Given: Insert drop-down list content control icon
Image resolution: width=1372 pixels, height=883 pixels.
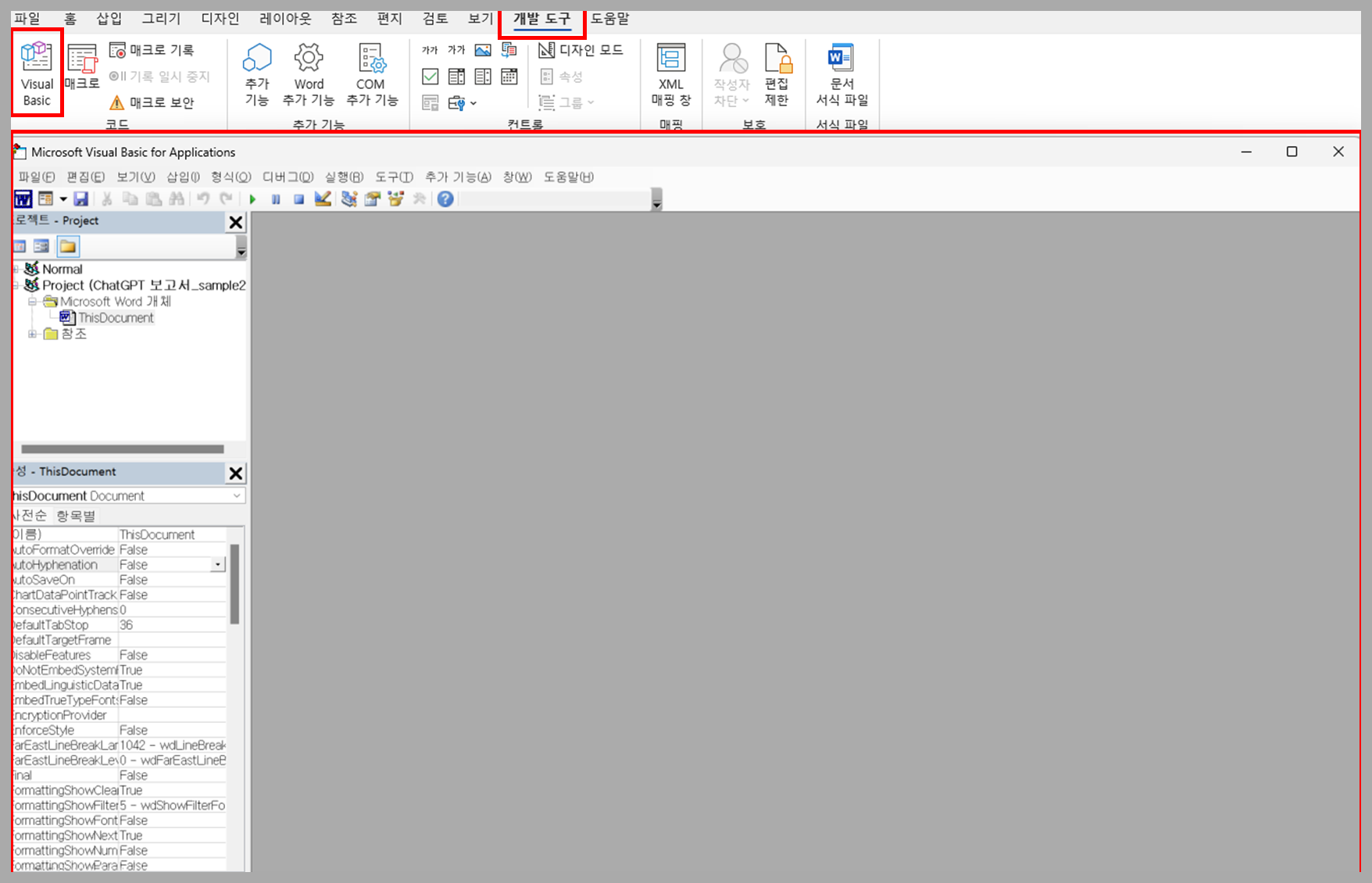Looking at the screenshot, I should [x=483, y=77].
